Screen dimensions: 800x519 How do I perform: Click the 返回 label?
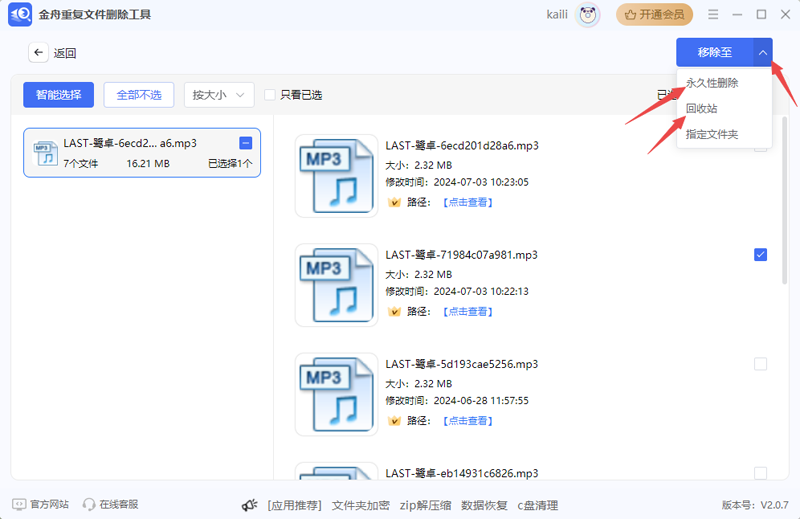65,53
